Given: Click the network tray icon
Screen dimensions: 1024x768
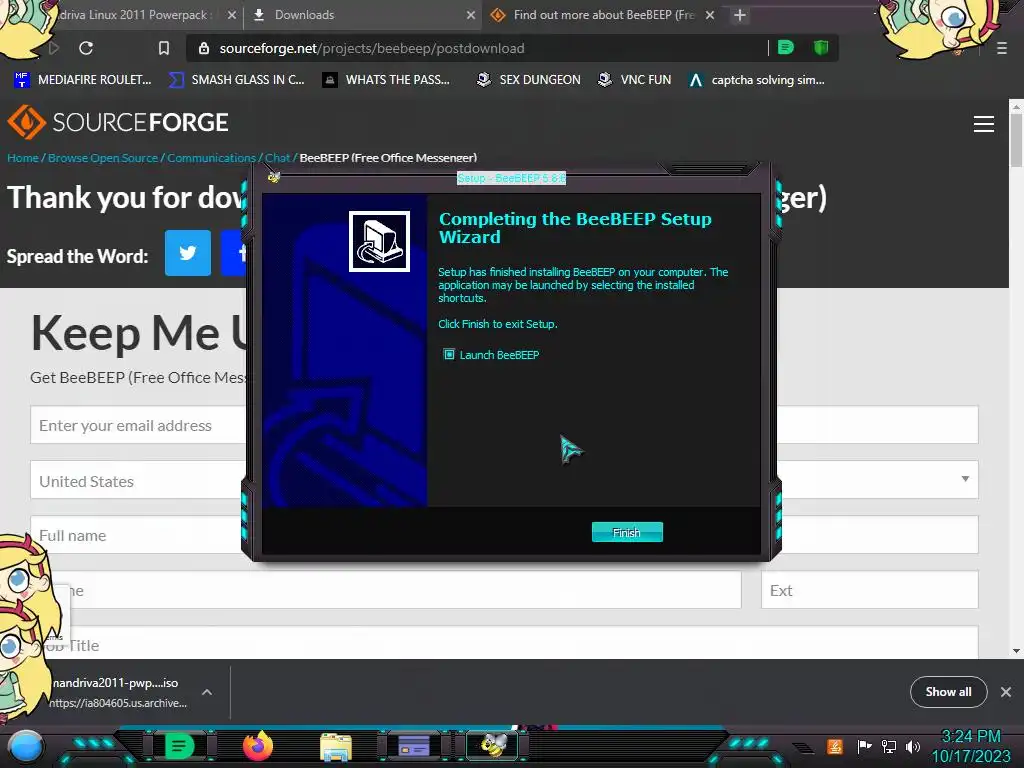Looking at the screenshot, I should [x=888, y=746].
